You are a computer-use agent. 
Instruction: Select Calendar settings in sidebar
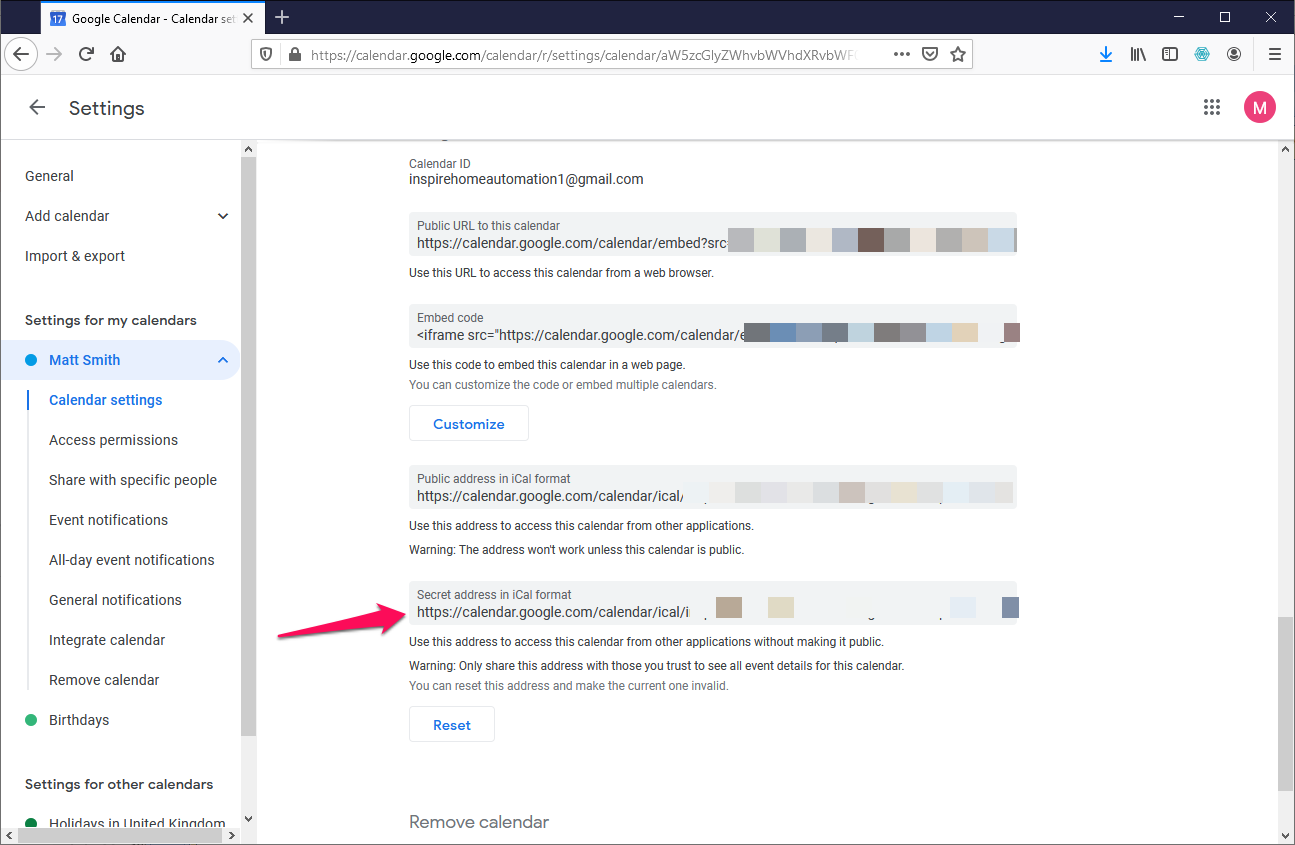[x=105, y=400]
